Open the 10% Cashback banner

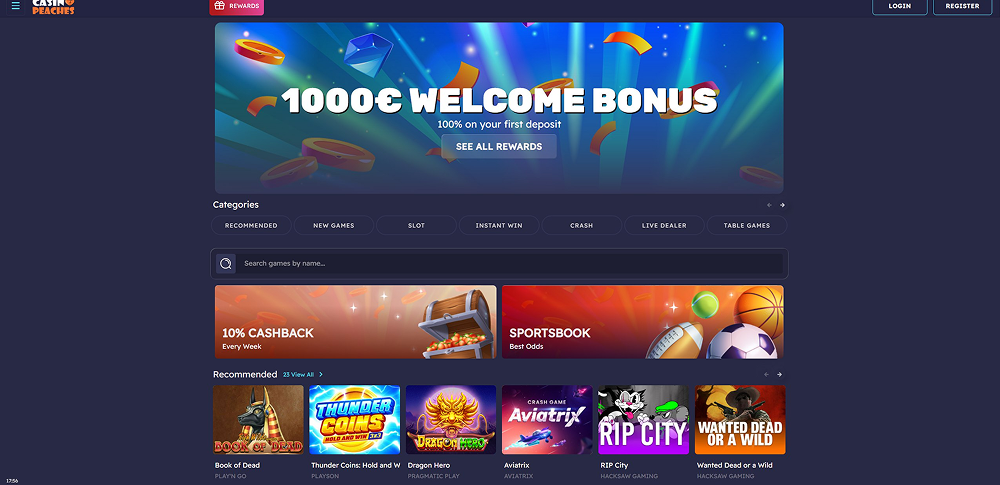pos(356,322)
